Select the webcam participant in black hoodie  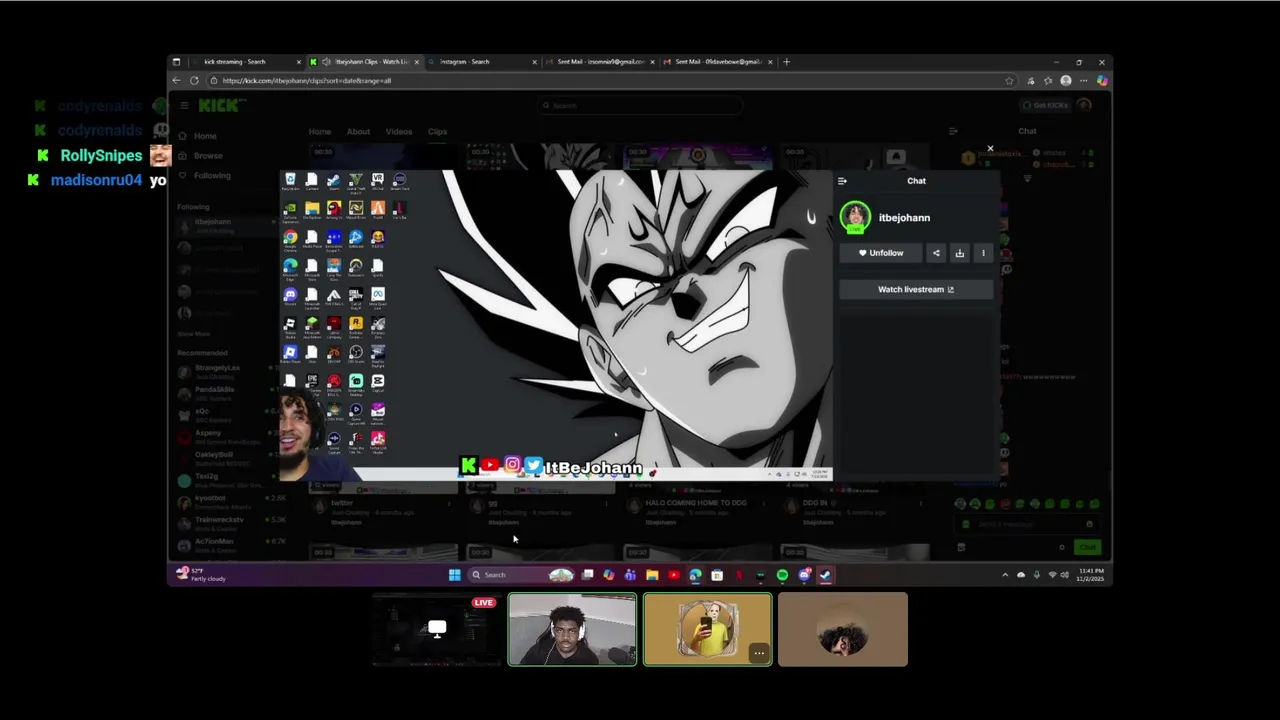[x=572, y=630]
